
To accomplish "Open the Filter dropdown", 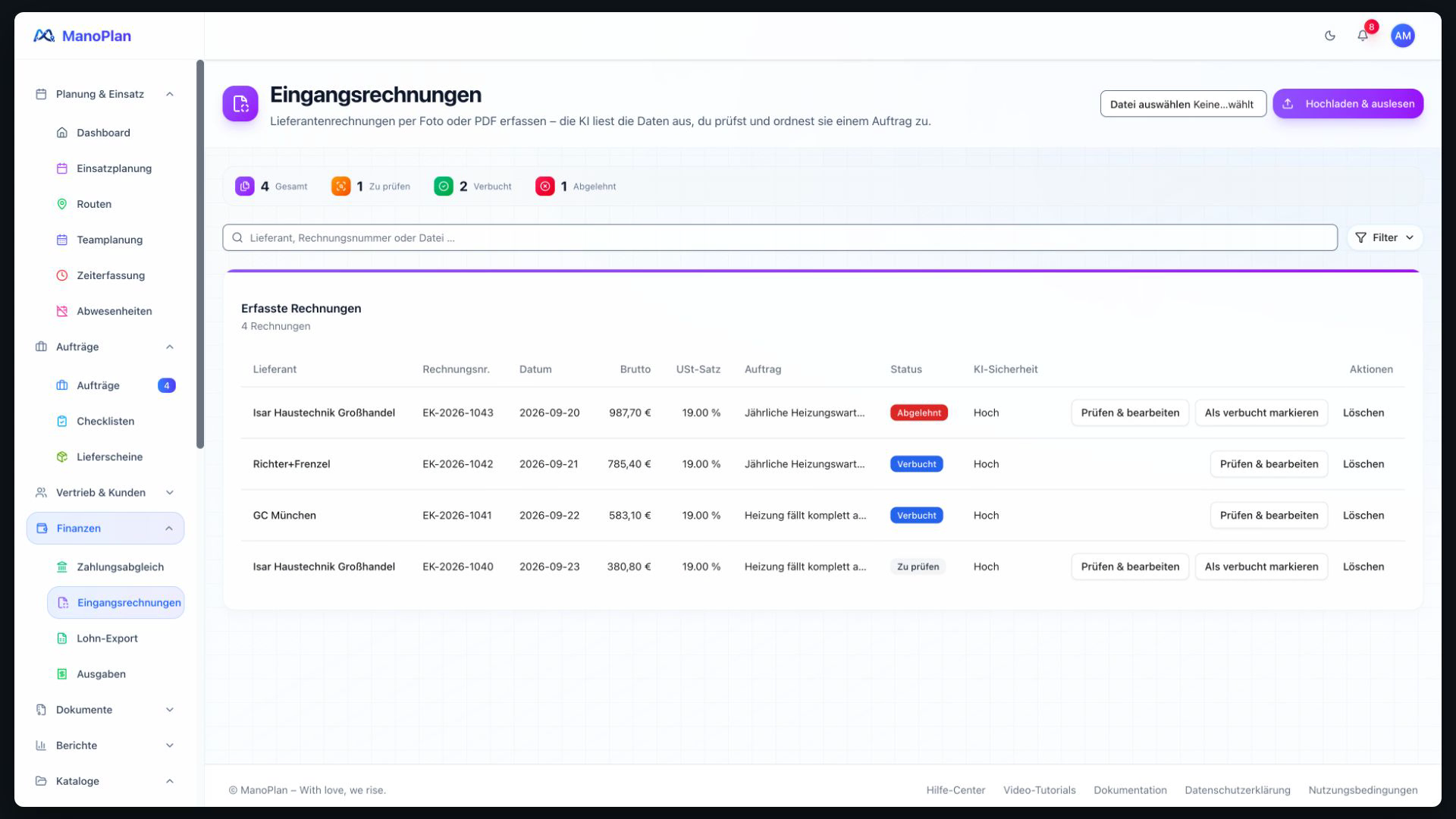I will pos(1385,237).
